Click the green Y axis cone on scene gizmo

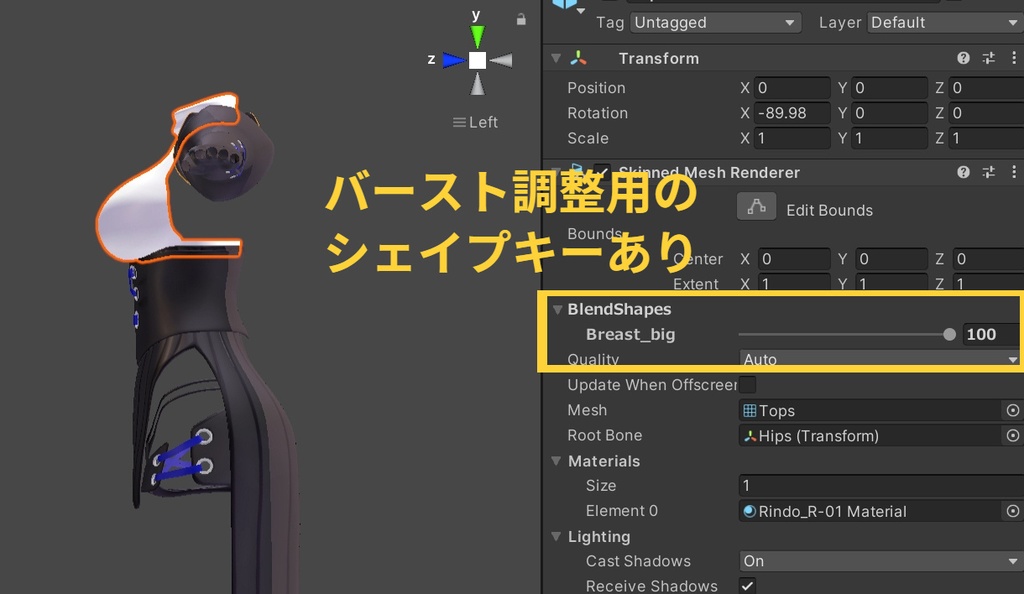coord(477,36)
